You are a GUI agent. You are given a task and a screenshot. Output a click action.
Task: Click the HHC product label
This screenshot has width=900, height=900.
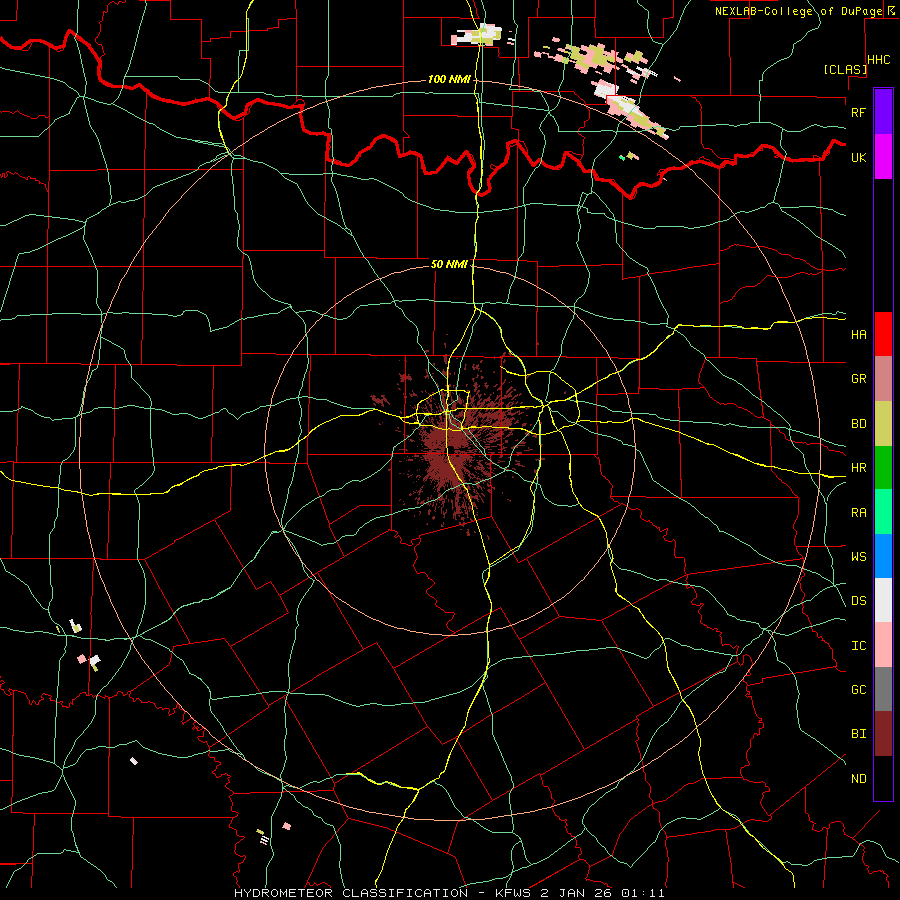(879, 60)
